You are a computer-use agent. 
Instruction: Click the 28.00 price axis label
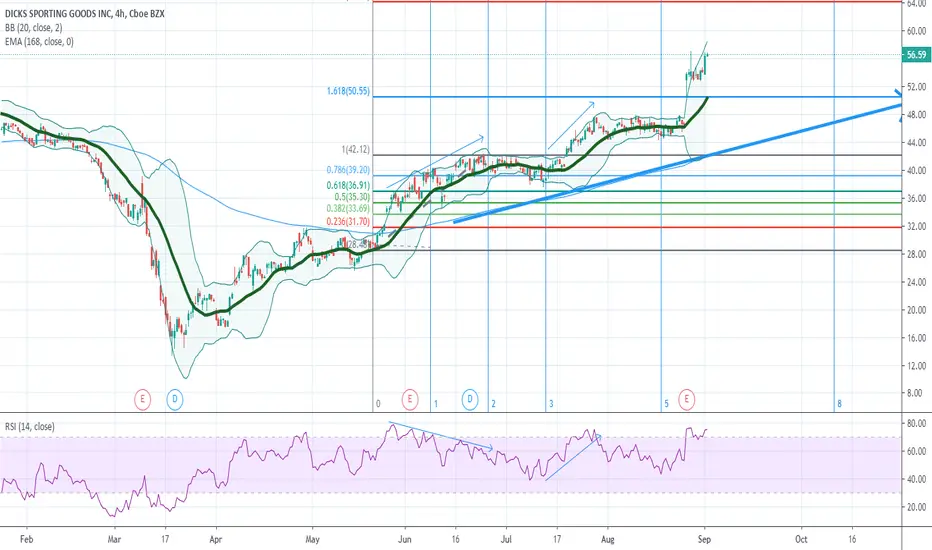click(917, 254)
